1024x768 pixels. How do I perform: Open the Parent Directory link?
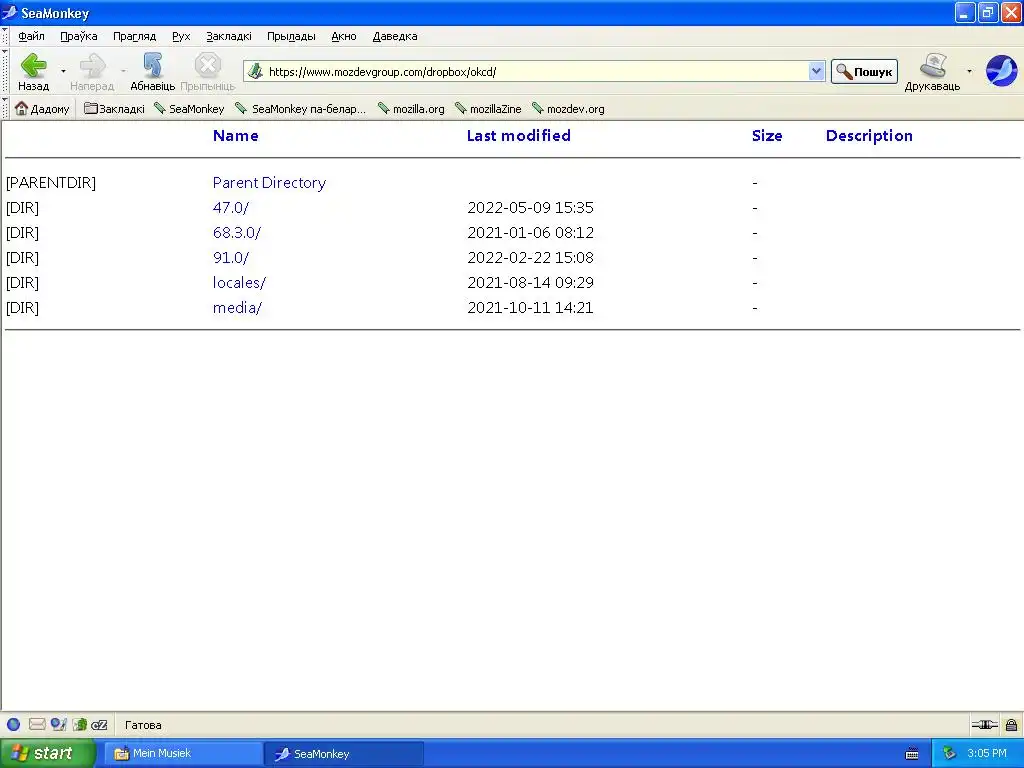coord(269,183)
